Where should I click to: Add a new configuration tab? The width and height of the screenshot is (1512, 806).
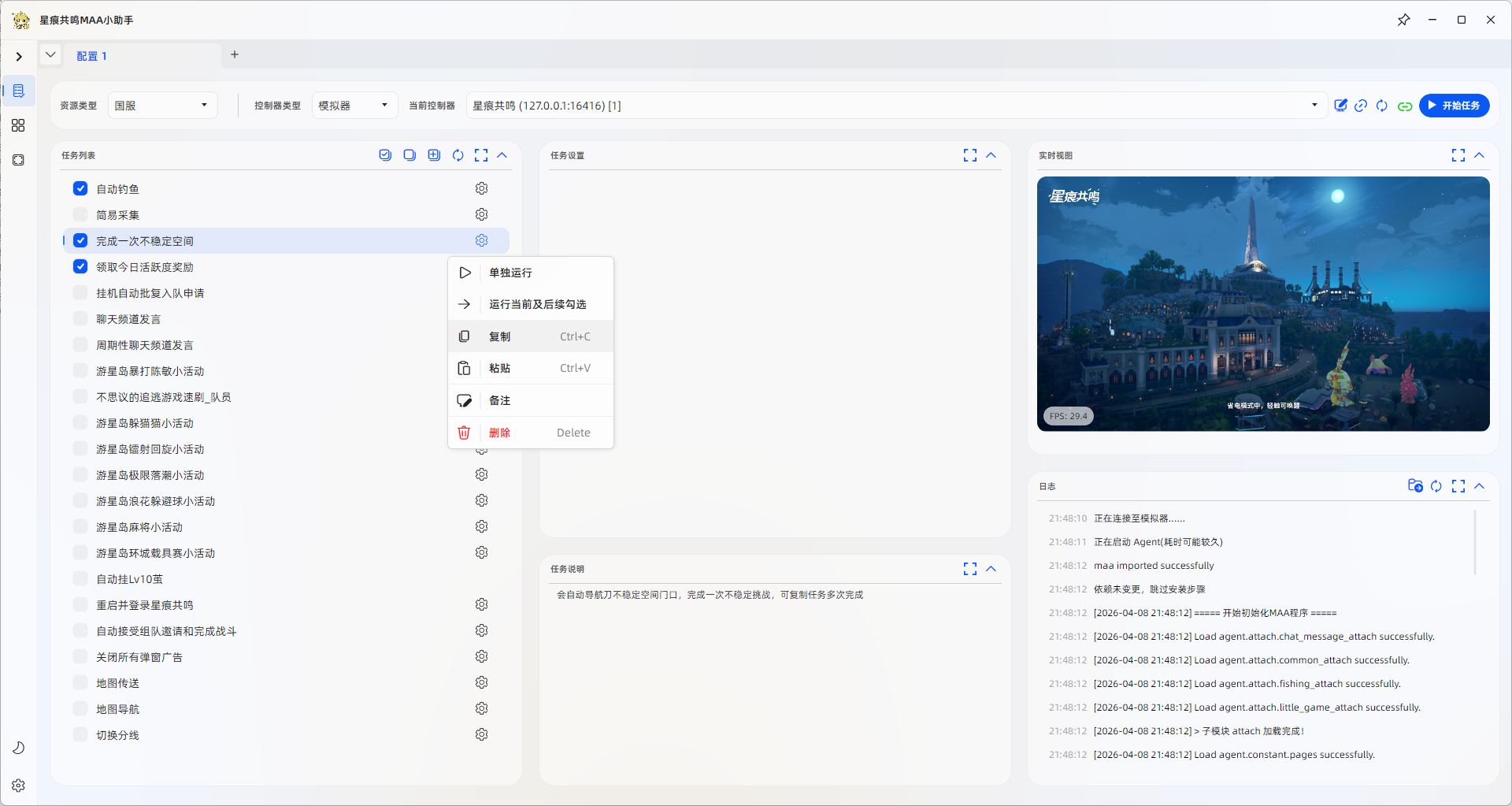point(235,54)
